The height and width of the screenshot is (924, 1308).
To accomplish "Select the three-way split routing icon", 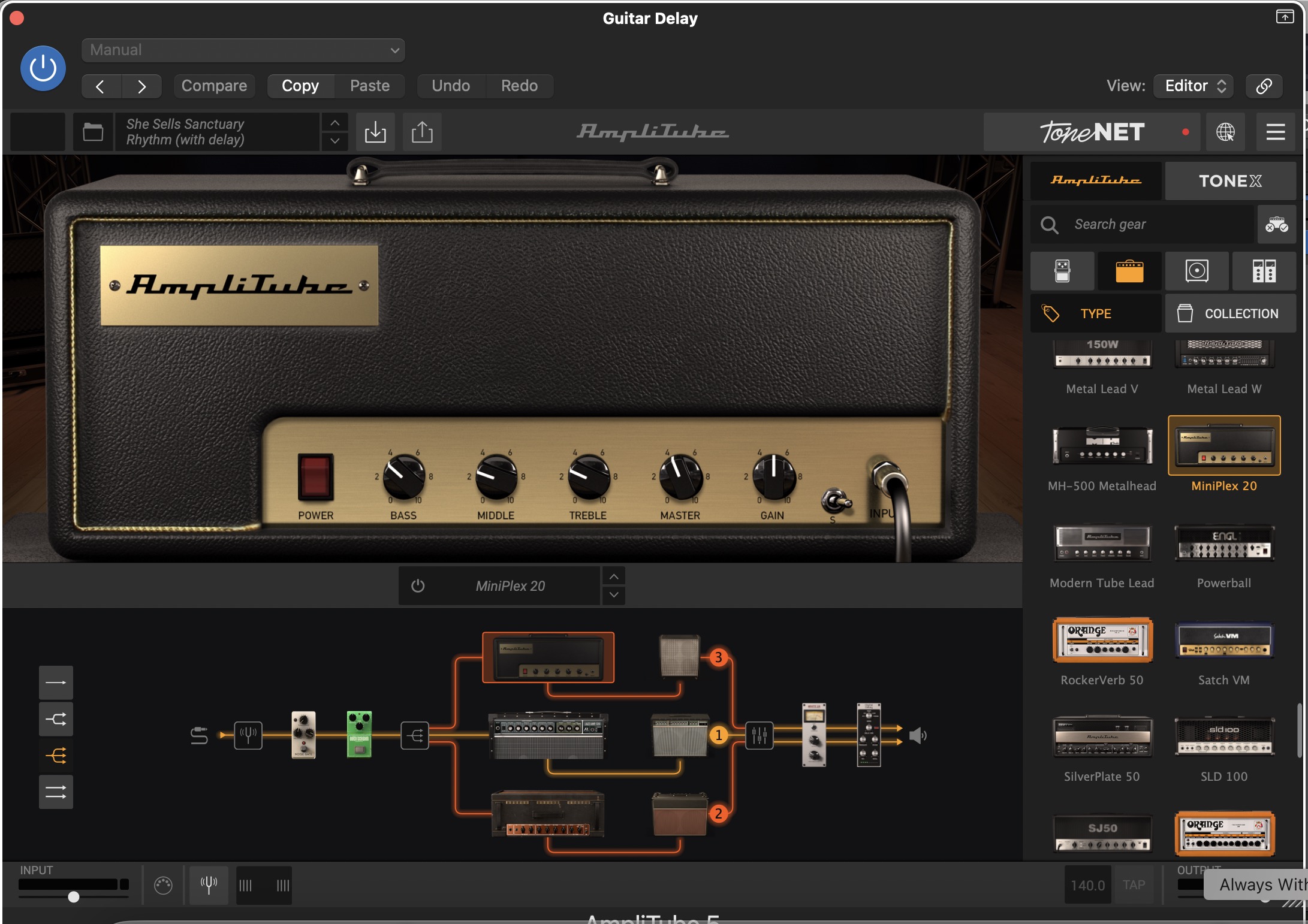I will [56, 756].
